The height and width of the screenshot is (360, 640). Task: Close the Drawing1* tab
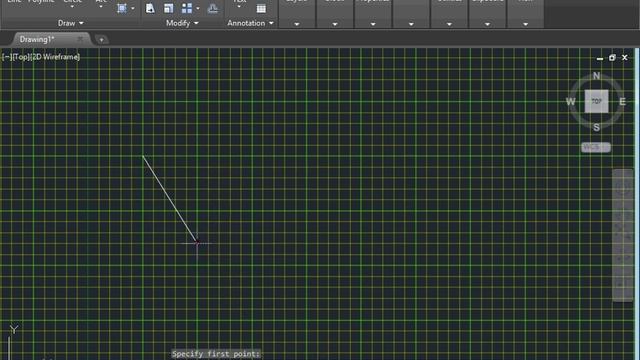80,39
